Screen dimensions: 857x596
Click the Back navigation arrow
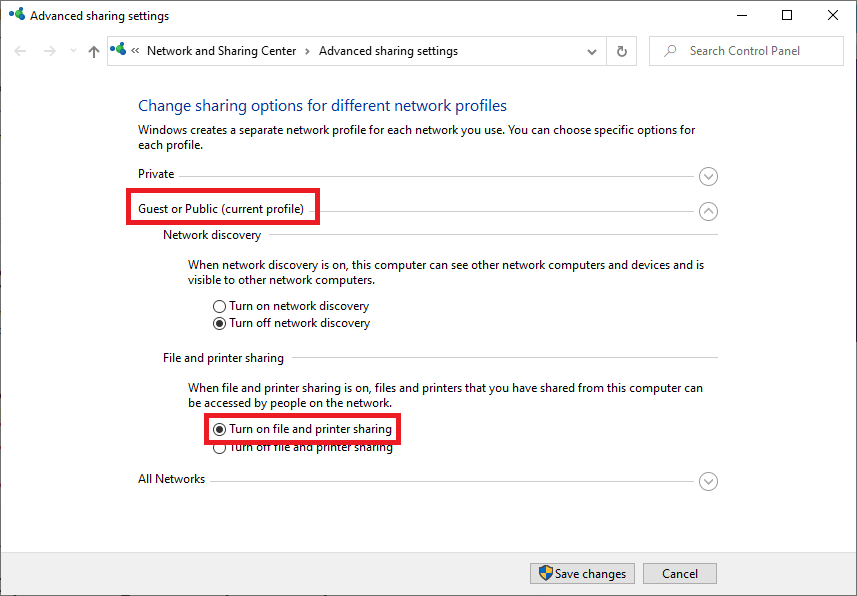20,51
